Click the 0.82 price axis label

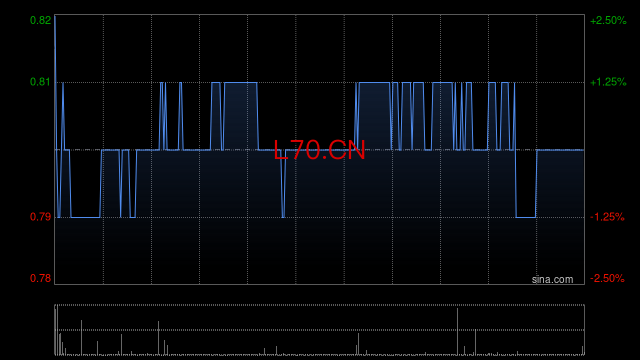tap(40, 20)
